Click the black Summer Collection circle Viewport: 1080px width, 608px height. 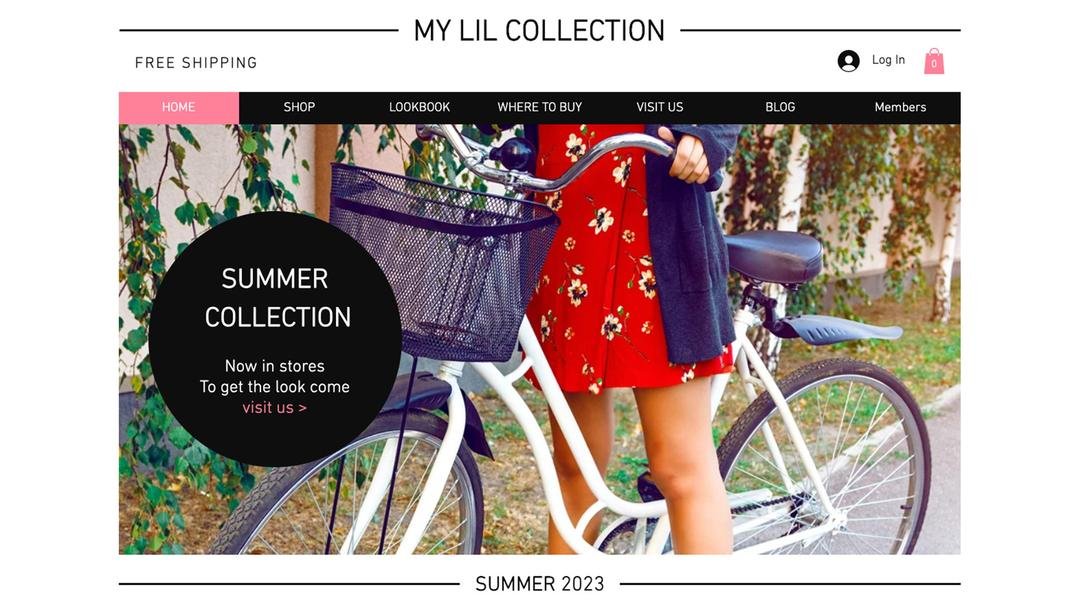click(275, 339)
